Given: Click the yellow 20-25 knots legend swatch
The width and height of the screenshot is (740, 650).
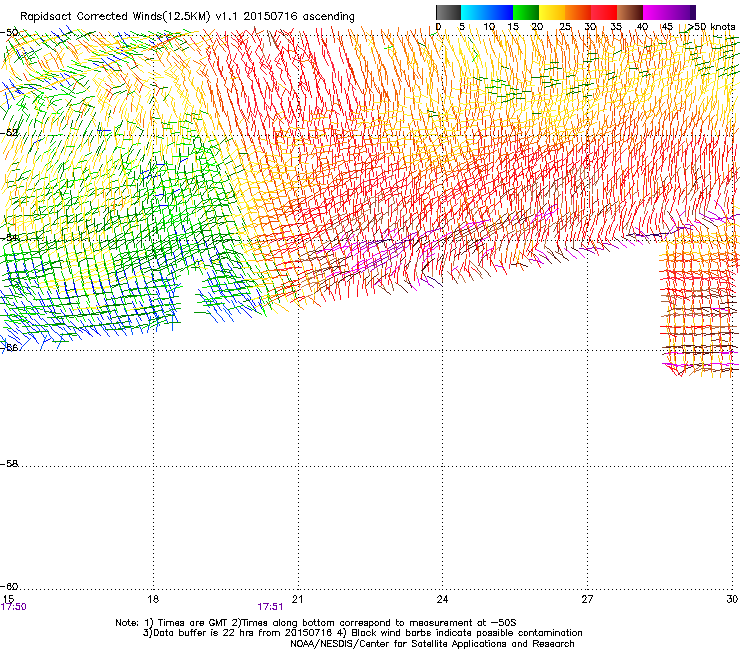Looking at the screenshot, I should tap(552, 12).
